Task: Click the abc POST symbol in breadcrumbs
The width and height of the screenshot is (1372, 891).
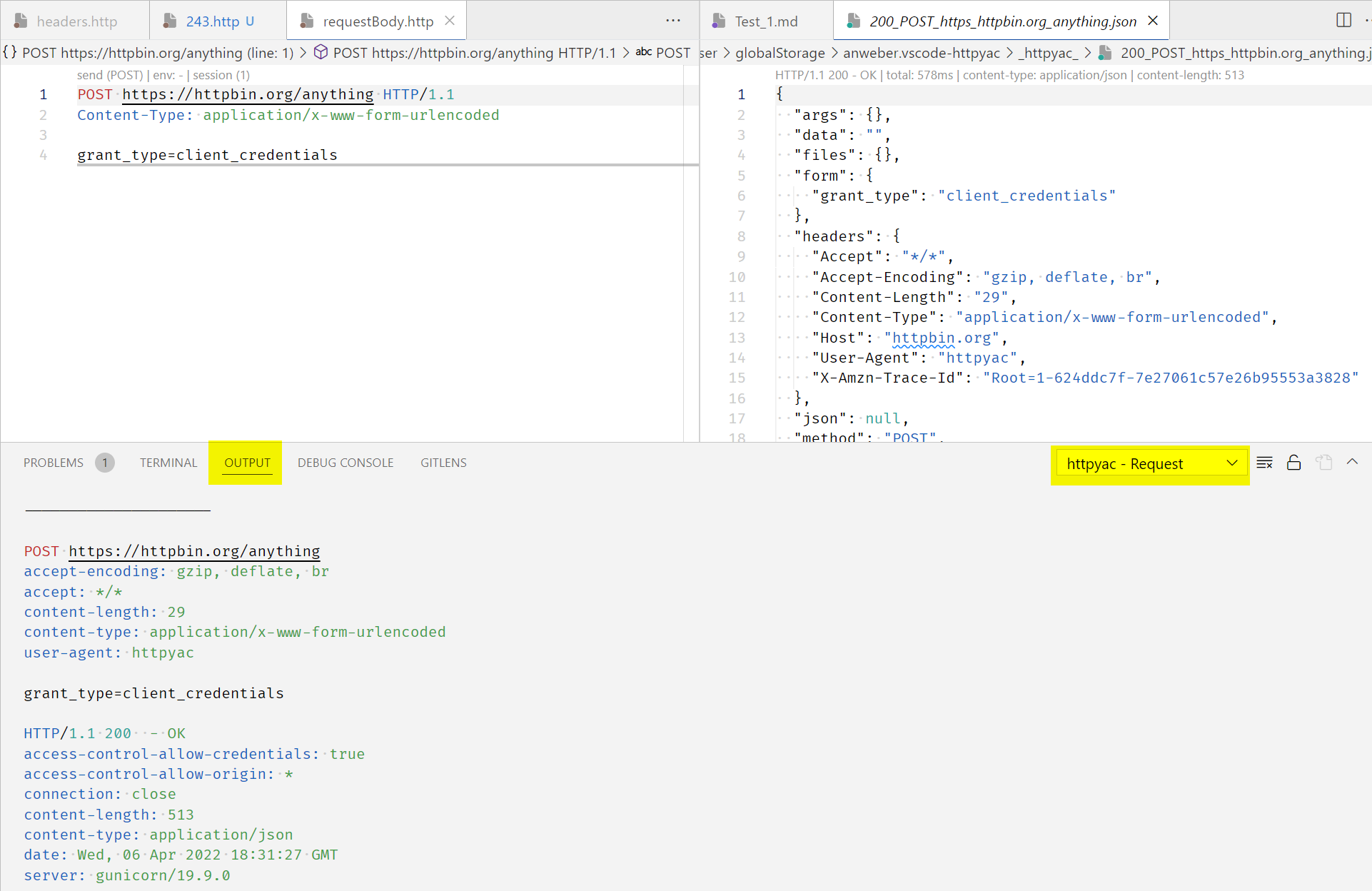Action: click(x=662, y=53)
